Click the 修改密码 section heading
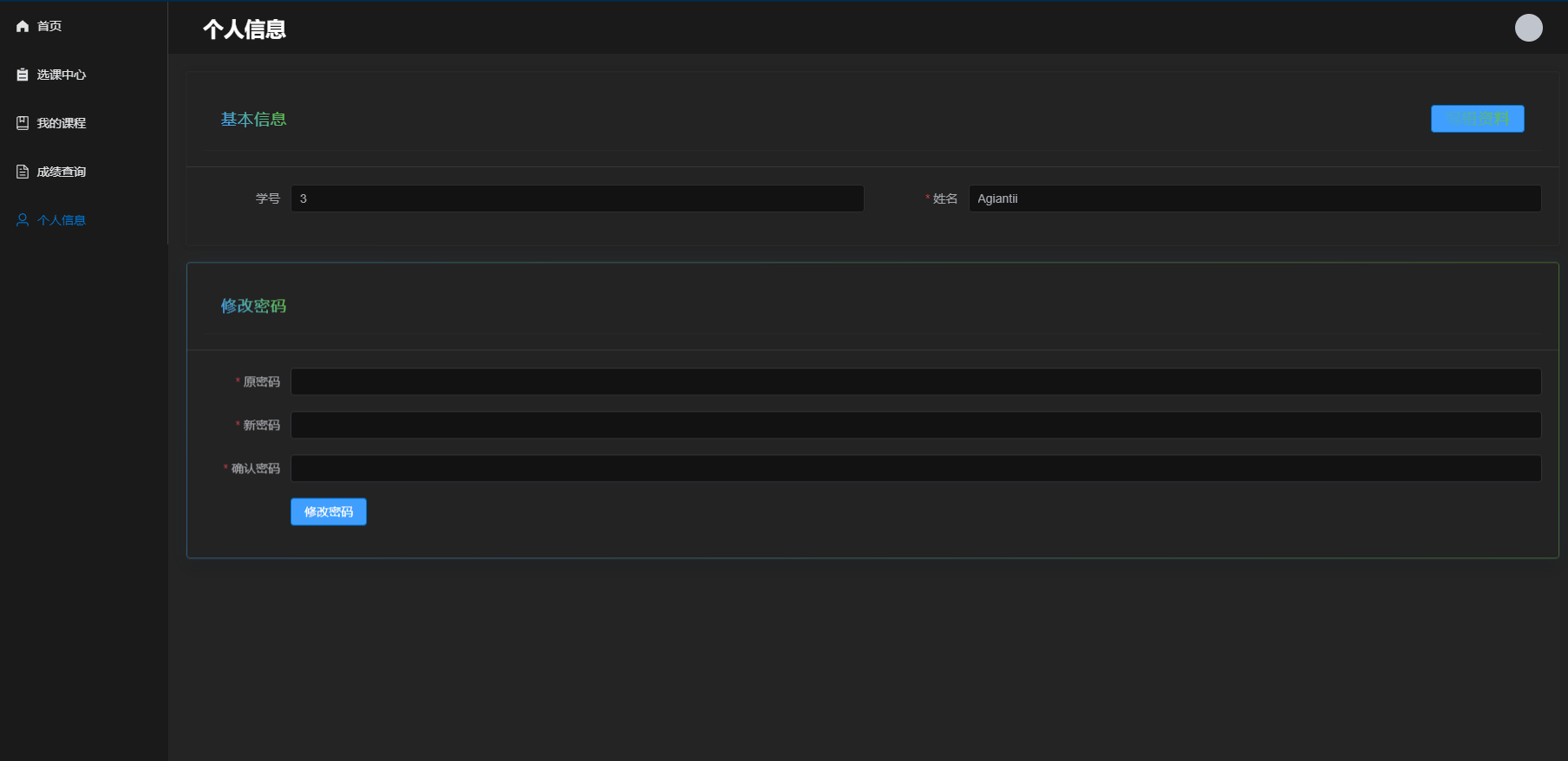The height and width of the screenshot is (761, 1568). pyautogui.click(x=253, y=306)
